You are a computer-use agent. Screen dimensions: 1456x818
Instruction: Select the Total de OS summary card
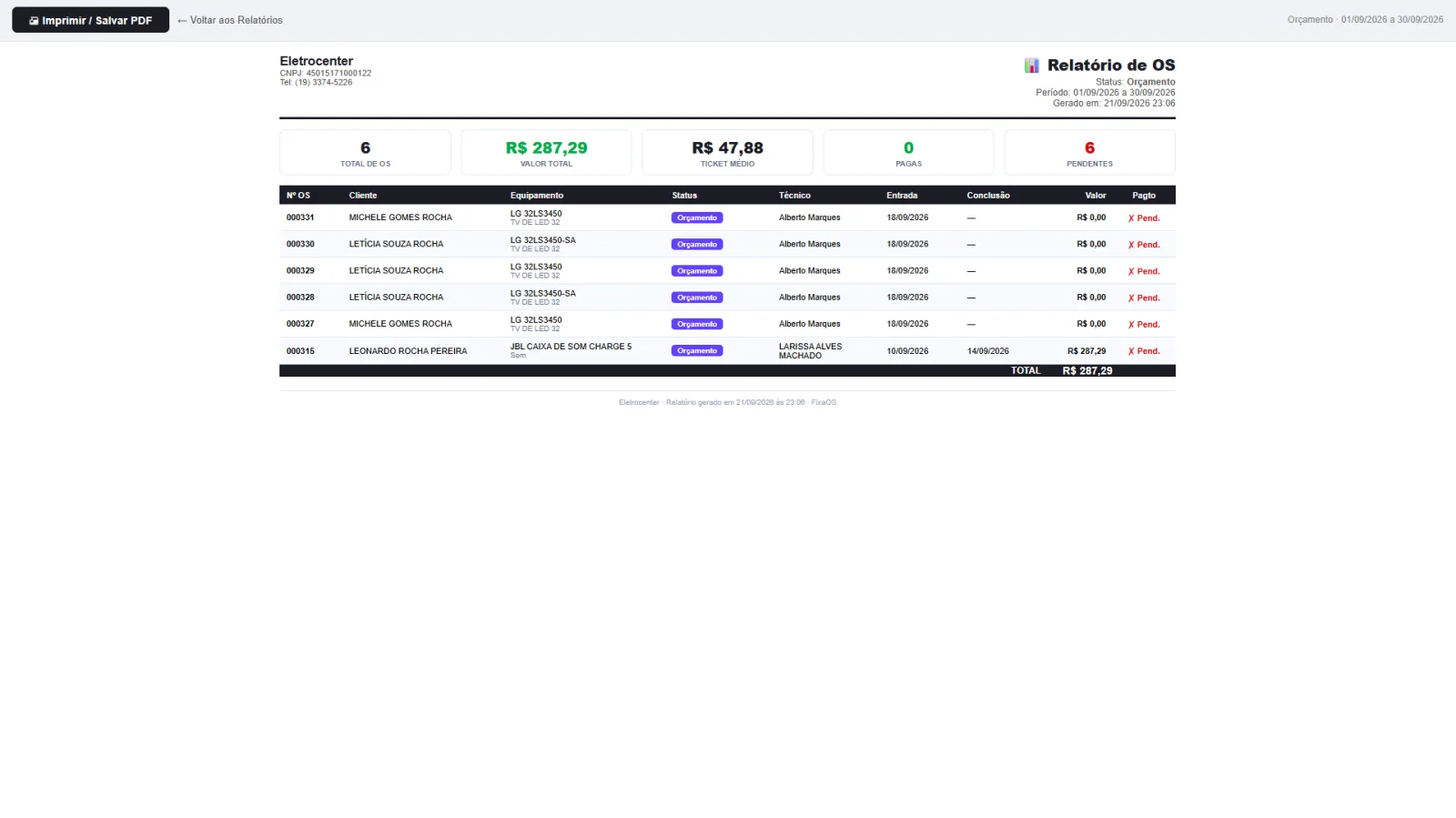click(365, 152)
